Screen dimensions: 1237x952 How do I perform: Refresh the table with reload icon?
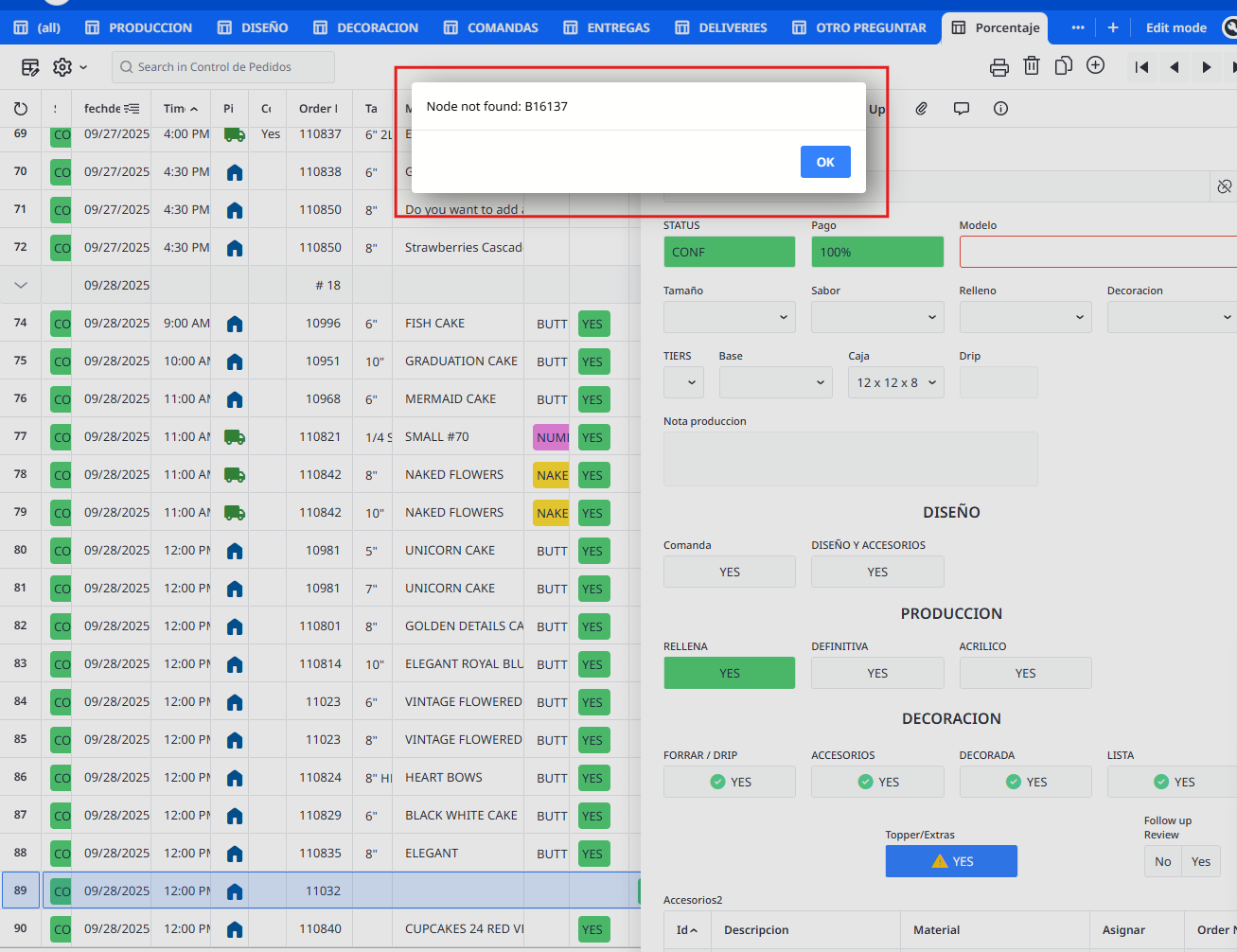(x=21, y=109)
